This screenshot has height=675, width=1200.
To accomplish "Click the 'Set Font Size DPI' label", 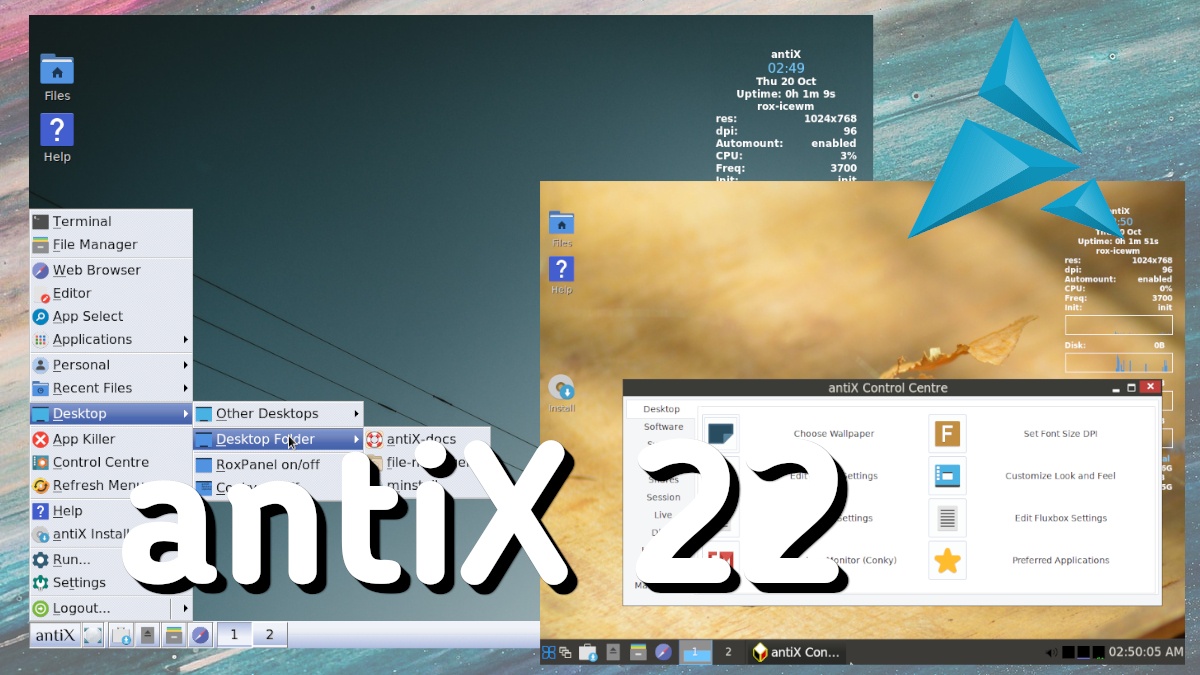I will click(1061, 434).
